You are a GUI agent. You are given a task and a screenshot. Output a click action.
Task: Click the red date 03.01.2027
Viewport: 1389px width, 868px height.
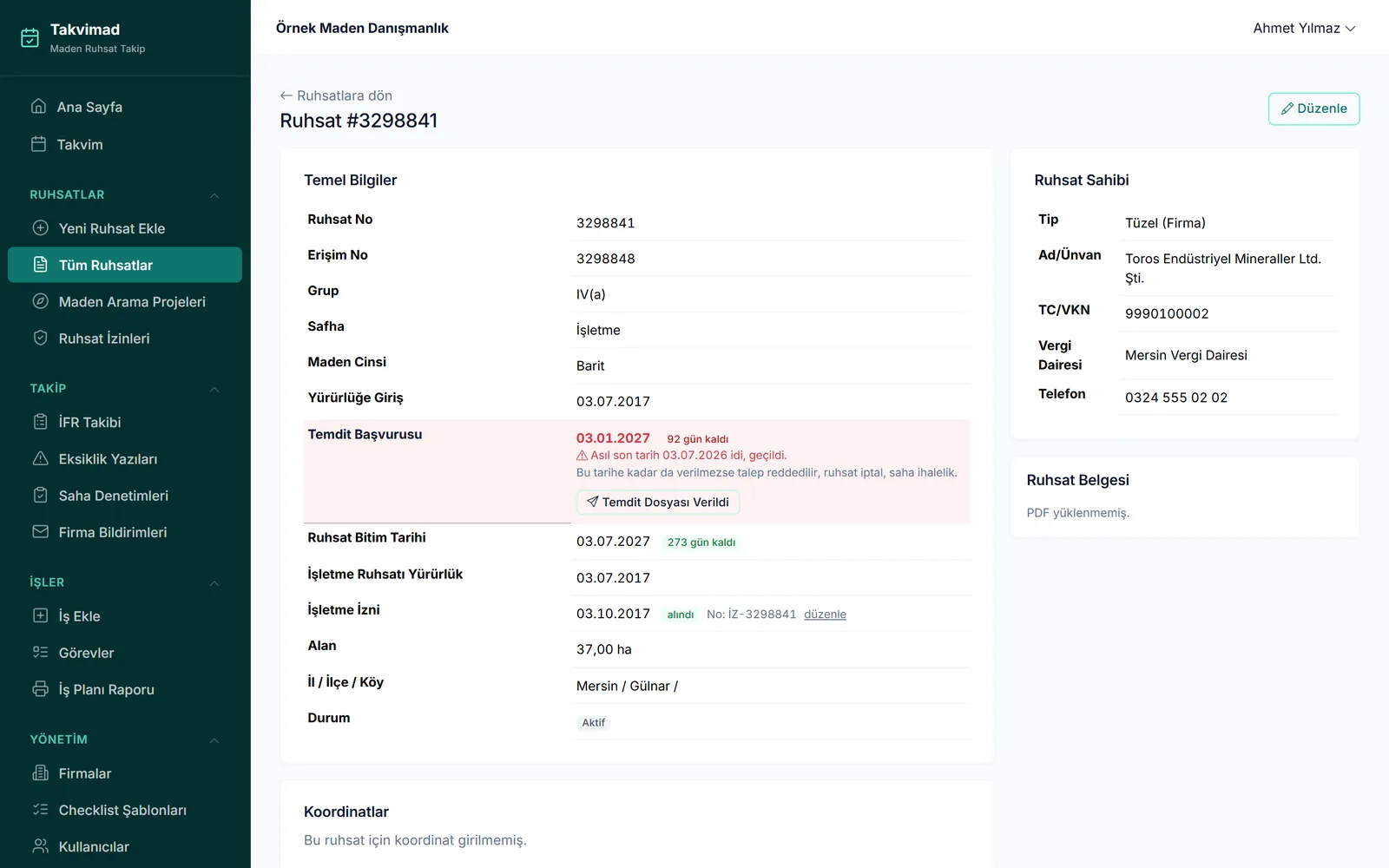tap(613, 438)
